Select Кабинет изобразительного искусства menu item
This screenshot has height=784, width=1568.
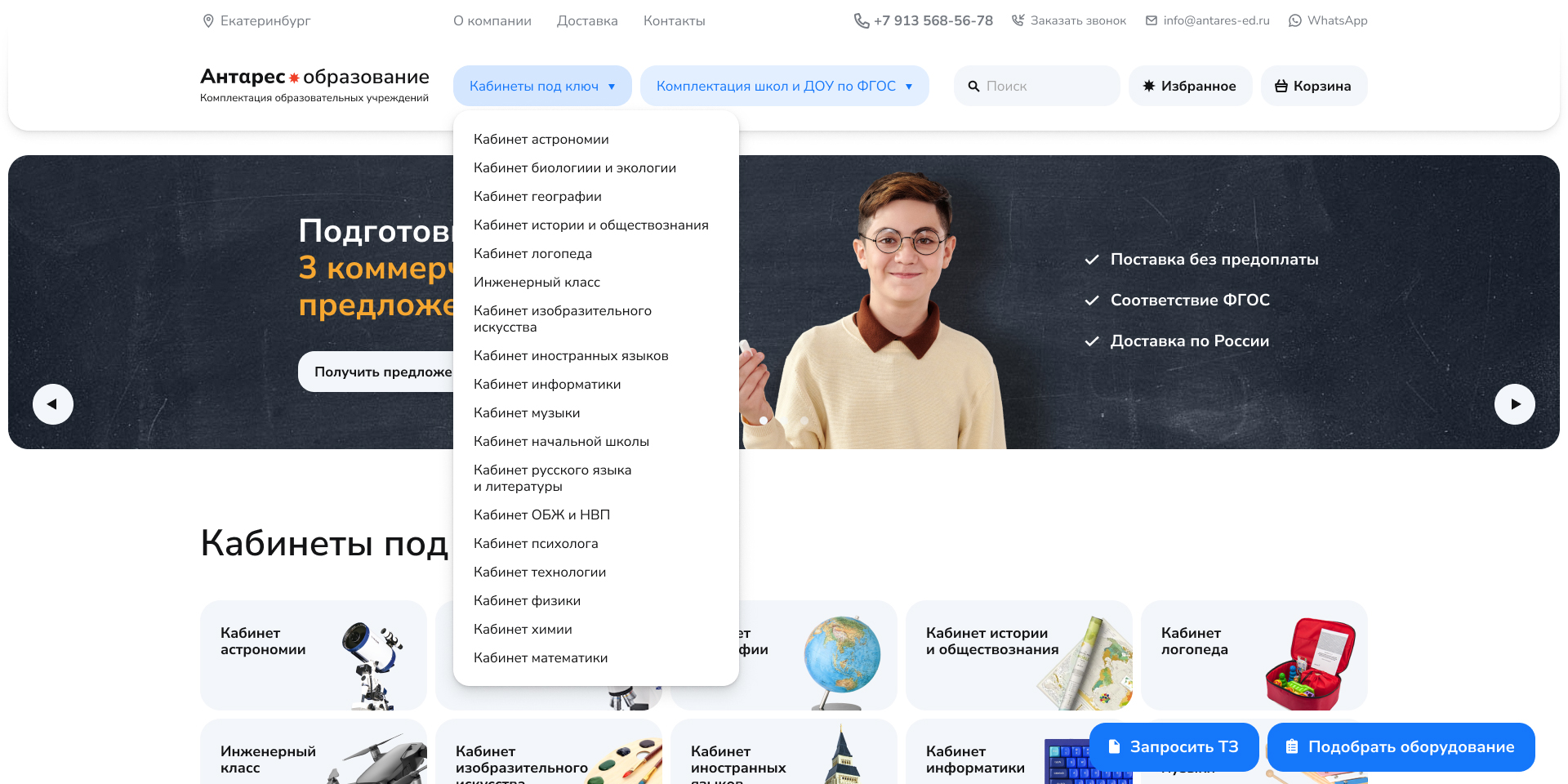(x=563, y=318)
